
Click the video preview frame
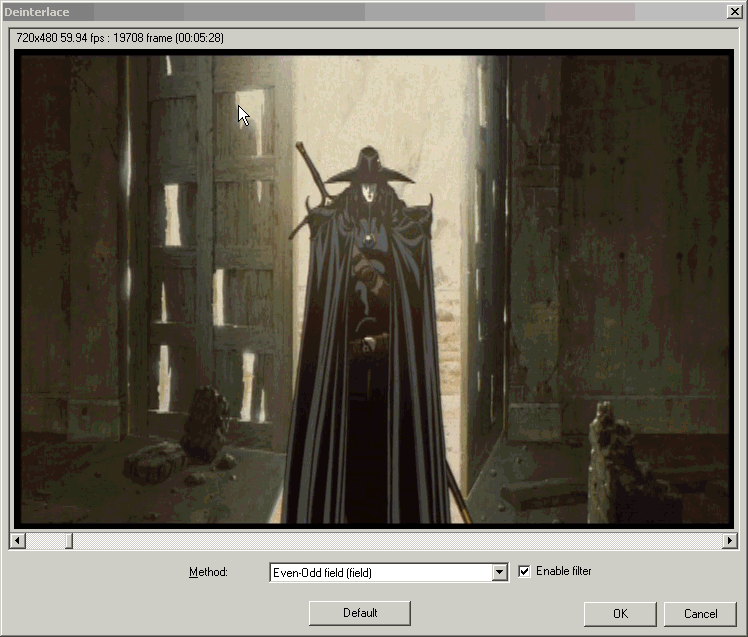tap(374, 289)
